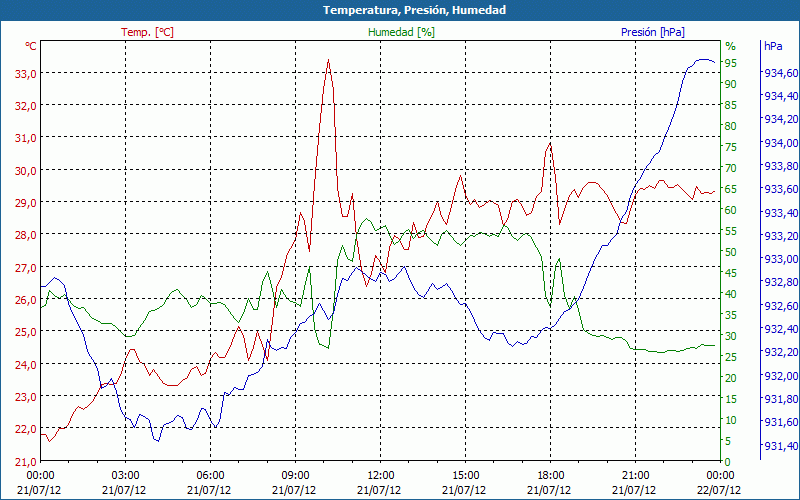Image resolution: width=800 pixels, height=500 pixels.
Task: Click the "933,00" pressure axis value
Action: [x=781, y=259]
